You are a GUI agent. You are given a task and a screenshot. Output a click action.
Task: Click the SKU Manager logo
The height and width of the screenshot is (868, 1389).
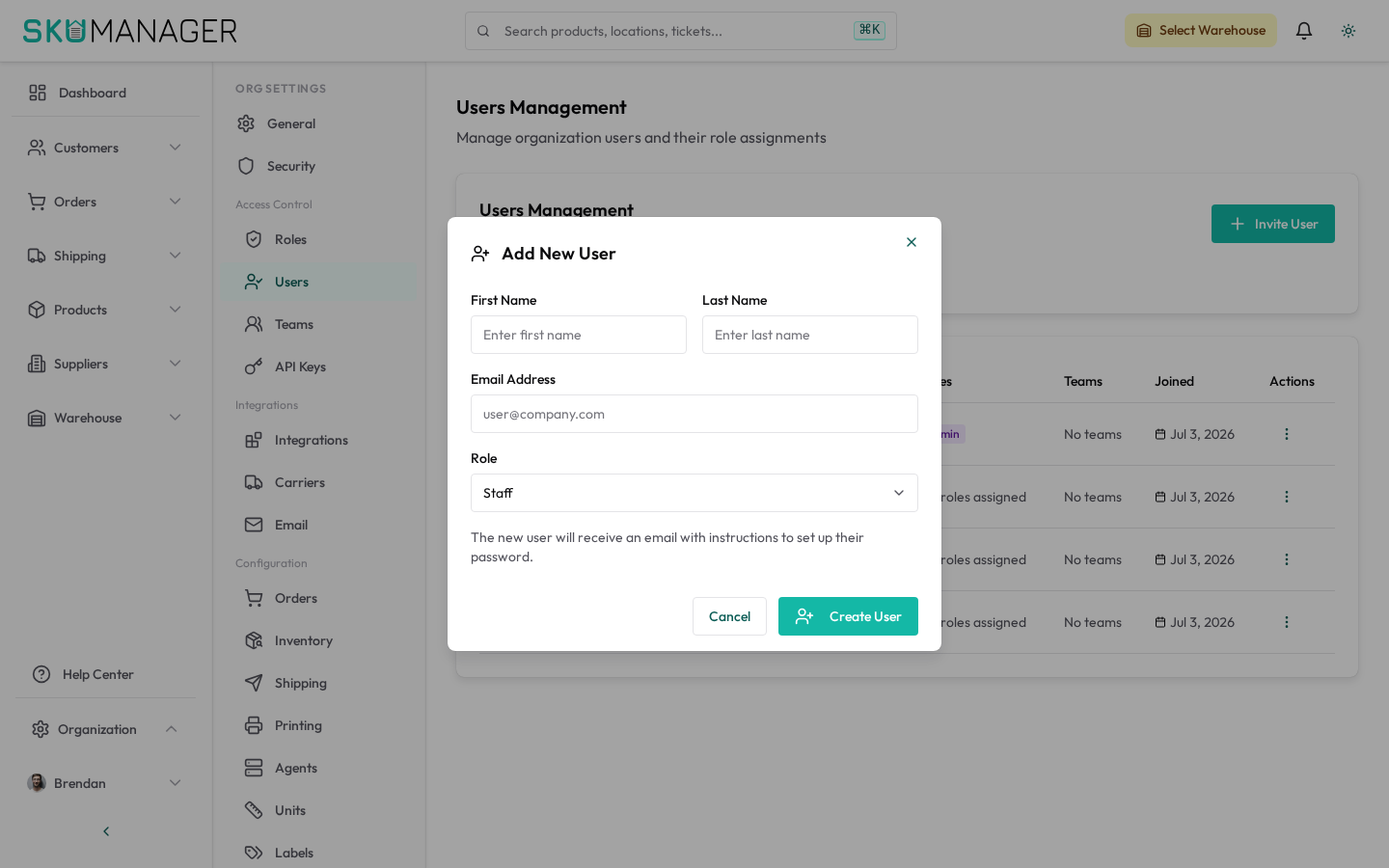click(130, 31)
